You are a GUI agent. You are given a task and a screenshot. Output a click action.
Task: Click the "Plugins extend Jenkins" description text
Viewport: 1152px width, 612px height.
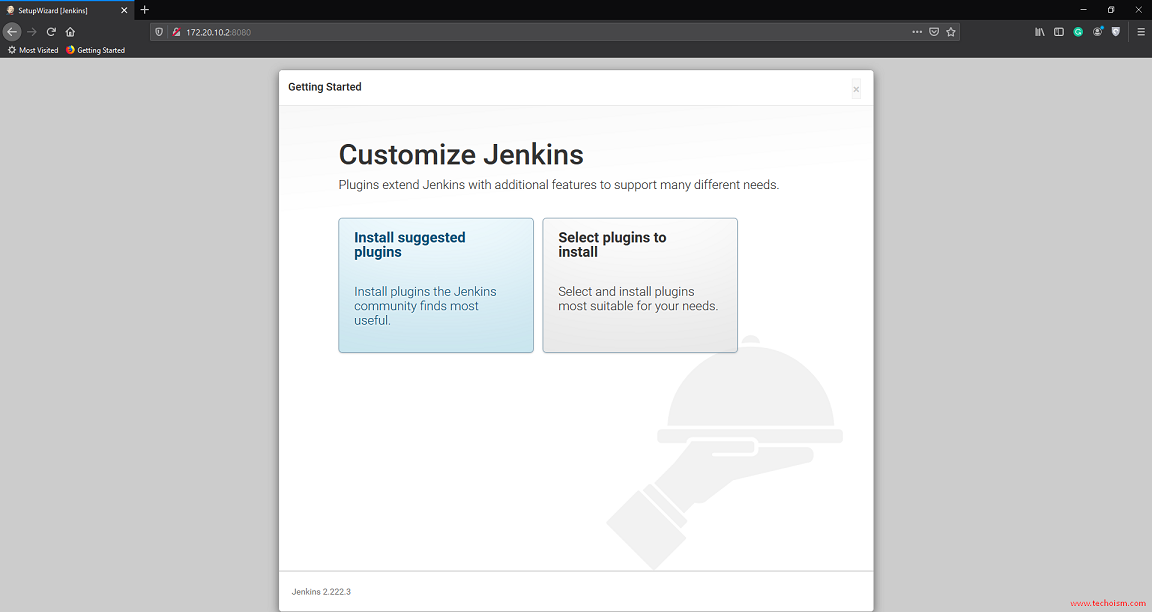558,184
